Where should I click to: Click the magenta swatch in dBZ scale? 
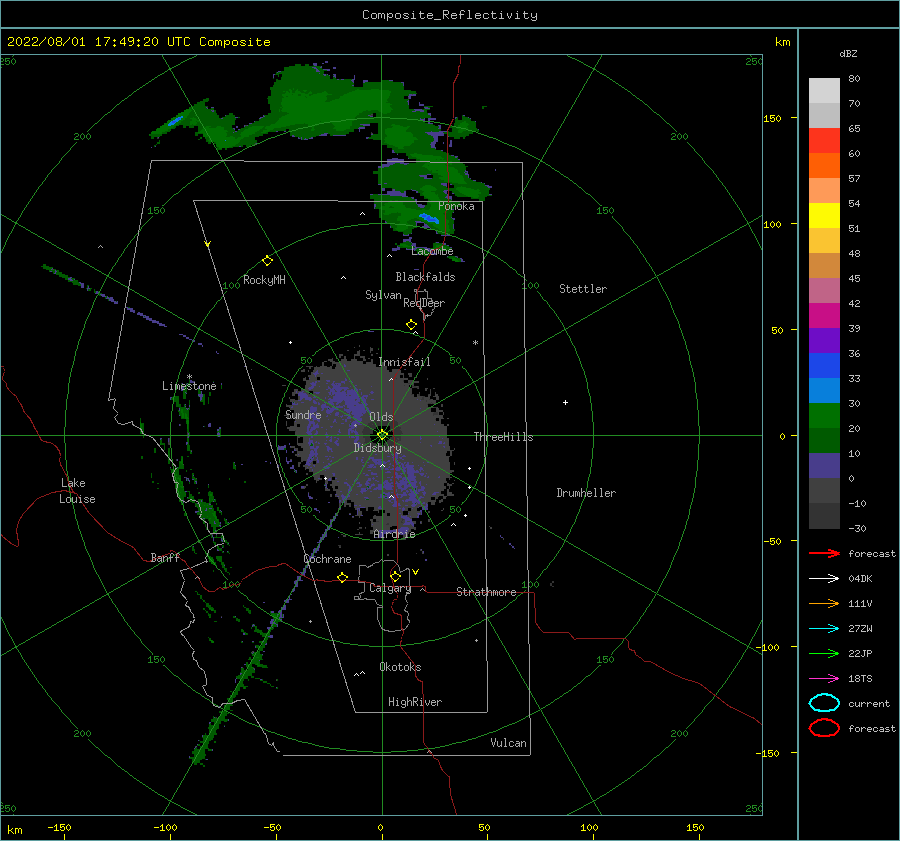(824, 315)
